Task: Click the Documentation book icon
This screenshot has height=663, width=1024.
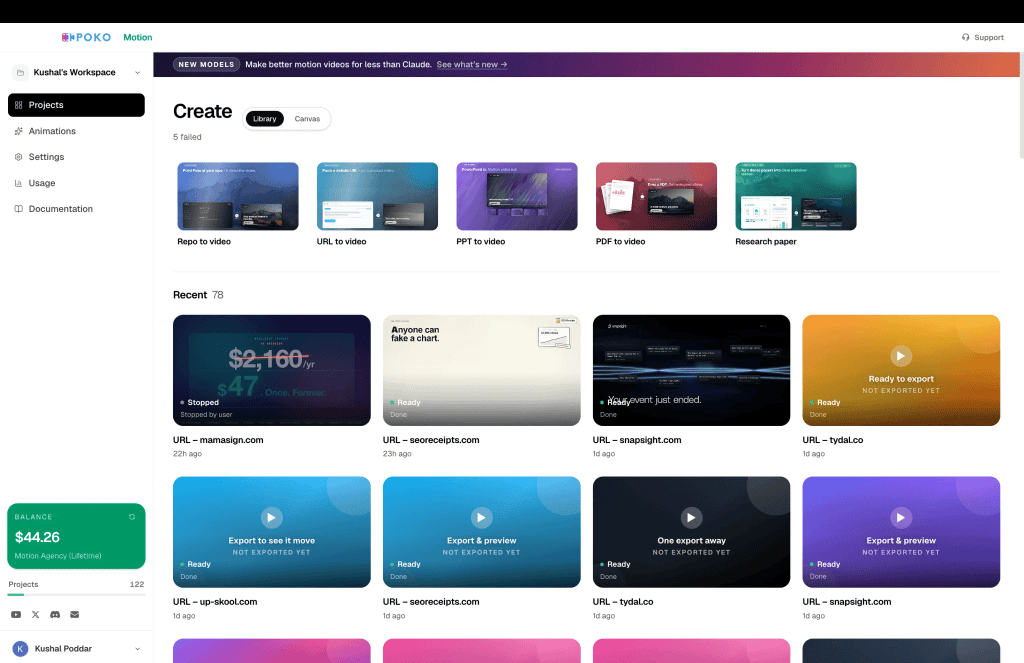Action: [x=18, y=209]
